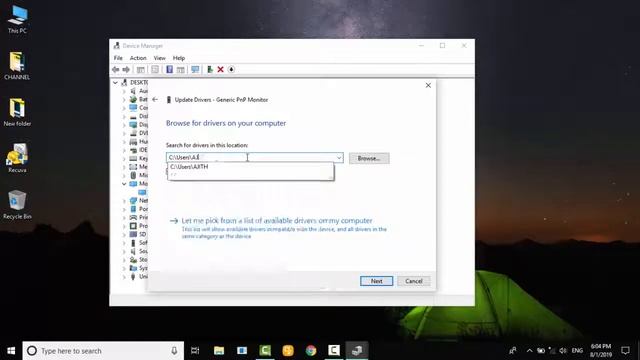Viewport: 640px width, 360px height.
Task: Click Device Manager back arrow toolbar icon
Action: click(x=116, y=70)
